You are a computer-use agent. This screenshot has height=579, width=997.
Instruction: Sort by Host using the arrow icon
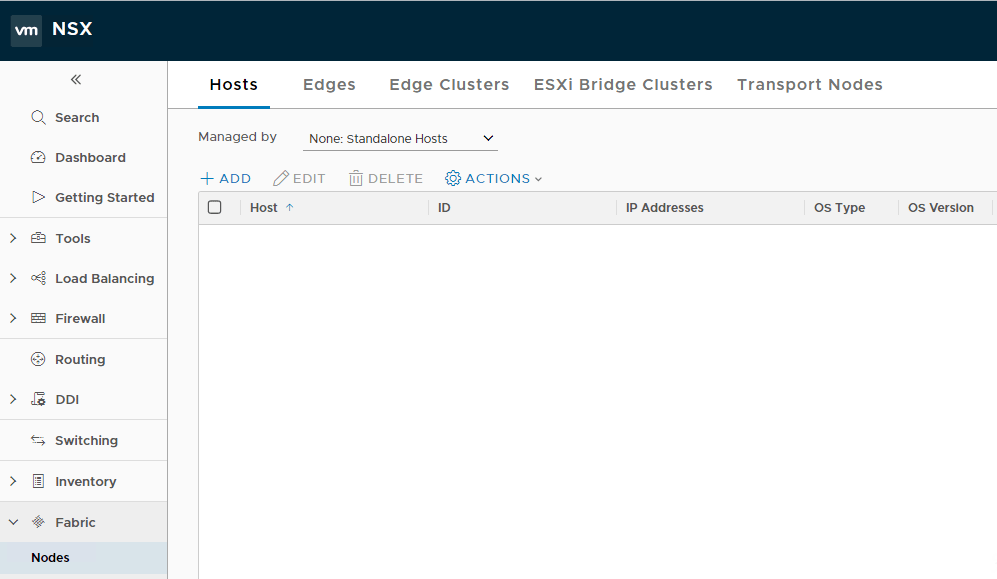point(289,207)
